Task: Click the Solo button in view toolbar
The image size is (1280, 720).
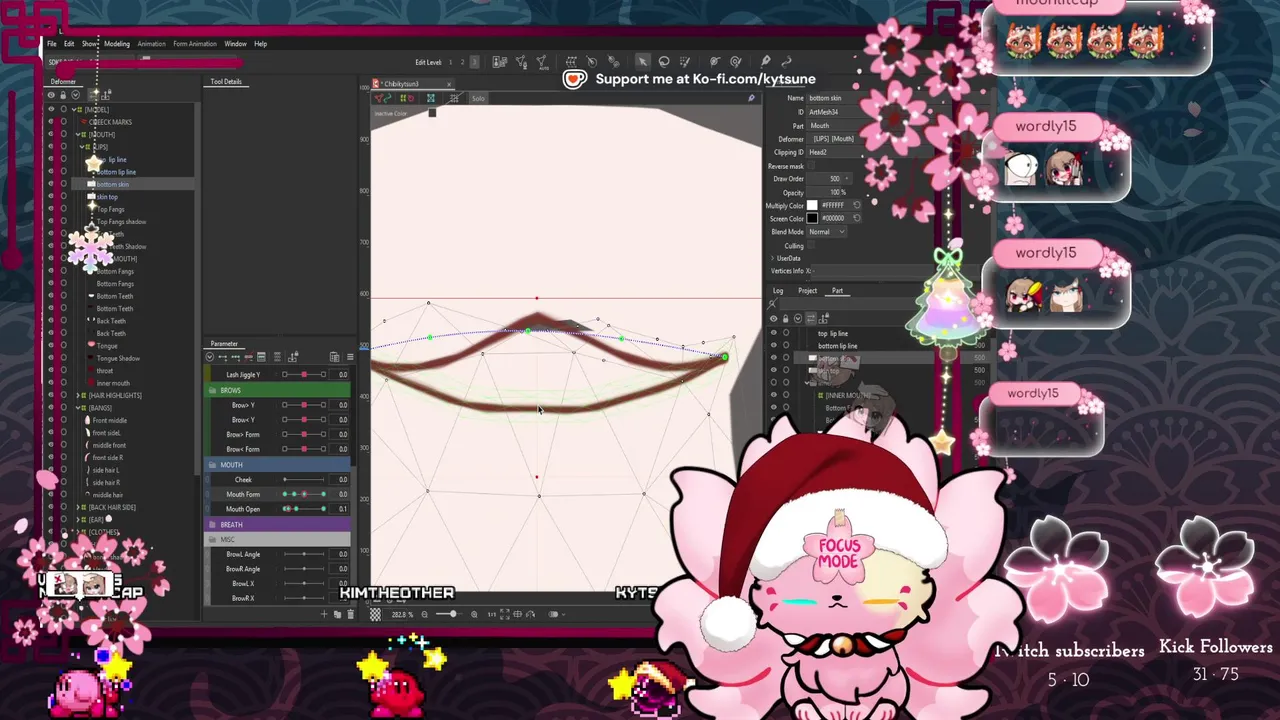Action: click(478, 98)
